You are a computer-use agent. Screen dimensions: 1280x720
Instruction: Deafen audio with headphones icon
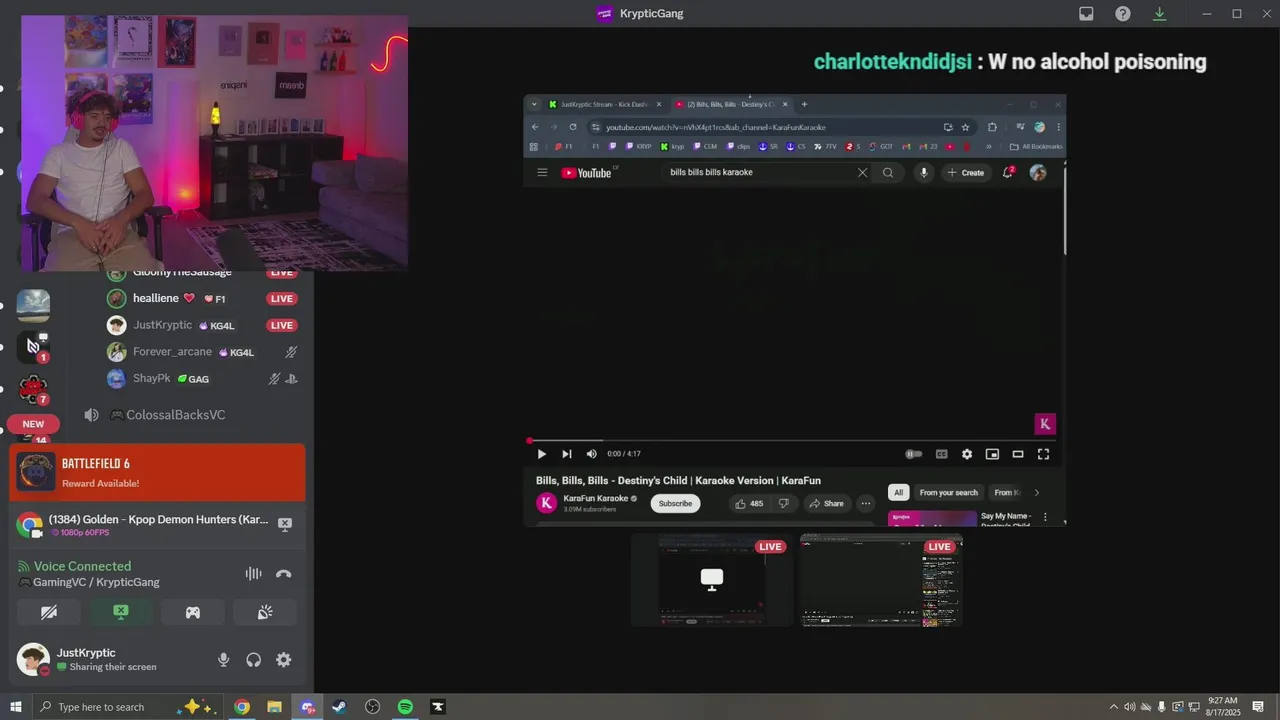(x=254, y=659)
